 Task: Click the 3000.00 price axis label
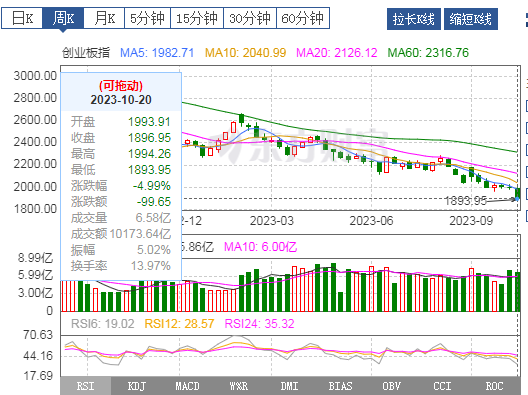point(35,76)
